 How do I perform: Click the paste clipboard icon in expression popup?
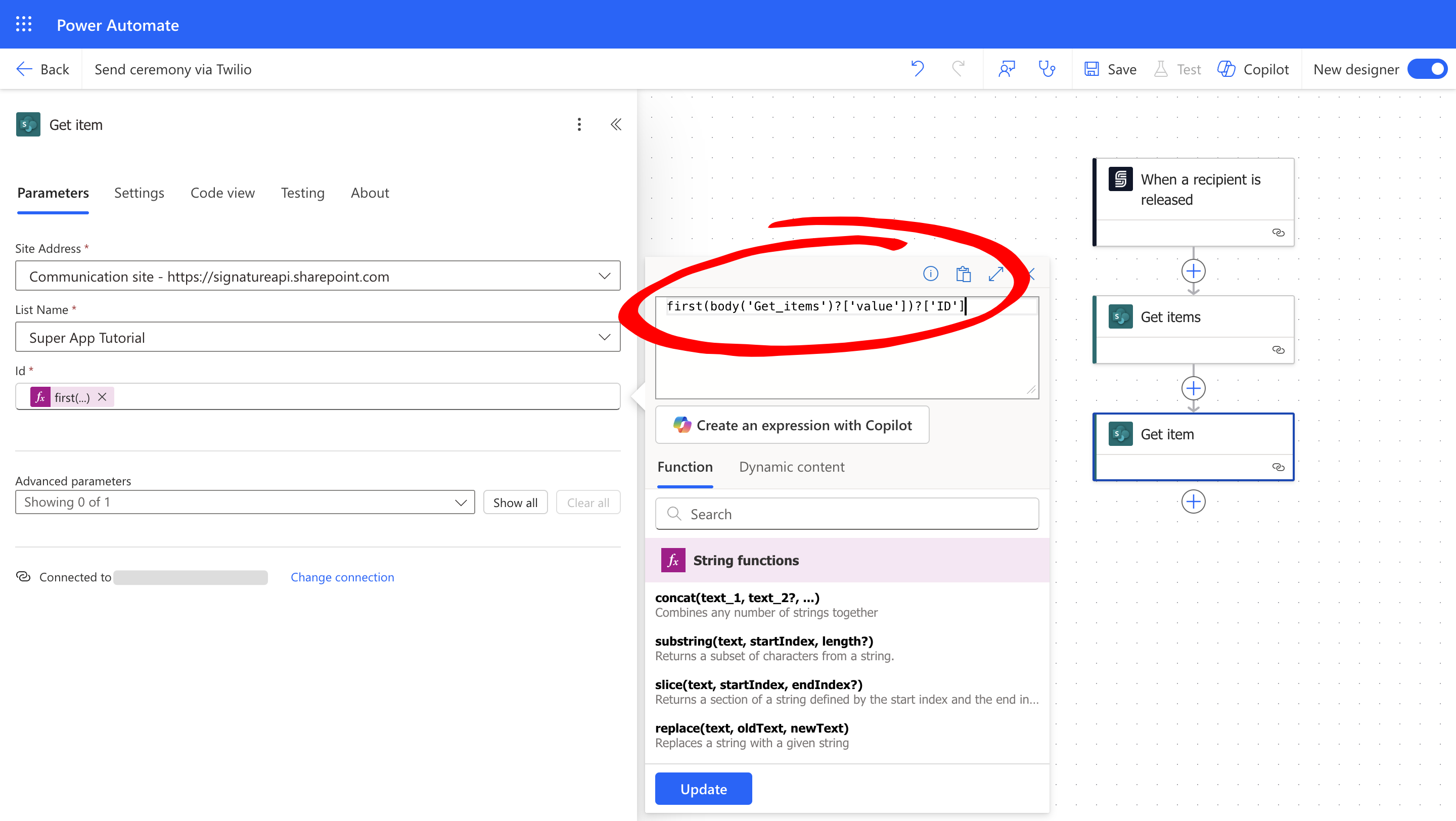(x=963, y=274)
